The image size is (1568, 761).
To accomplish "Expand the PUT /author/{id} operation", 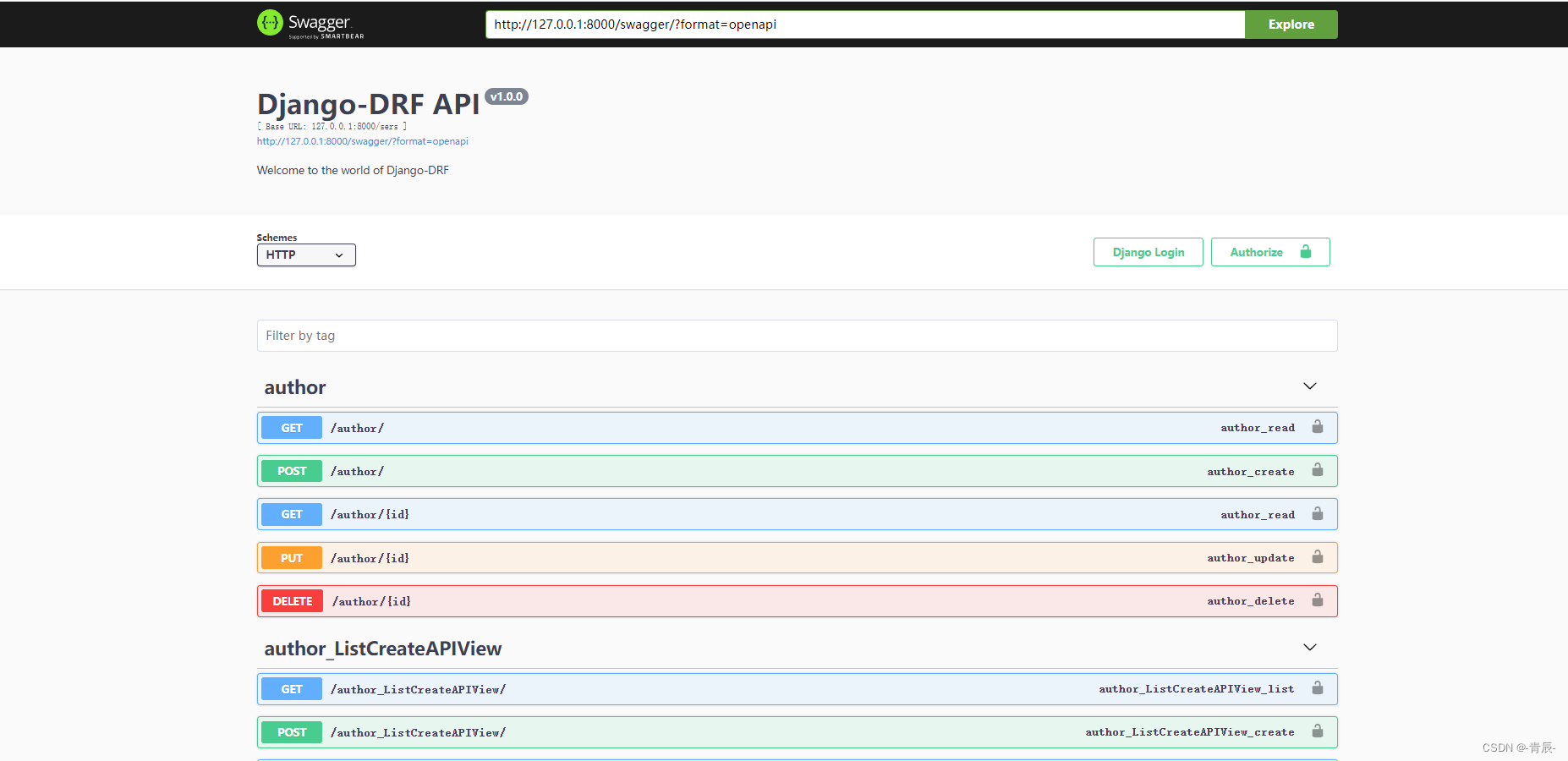I will pyautogui.click(x=797, y=558).
